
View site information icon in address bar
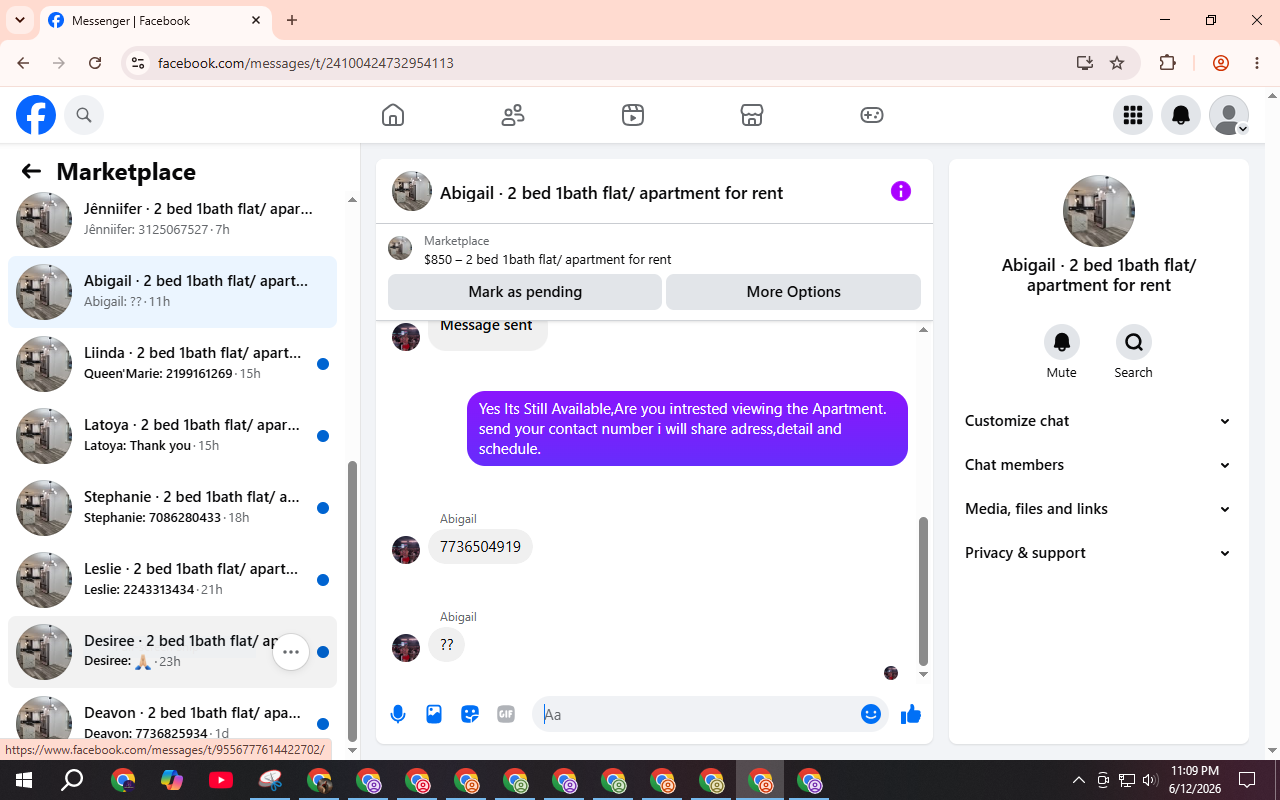tap(139, 63)
